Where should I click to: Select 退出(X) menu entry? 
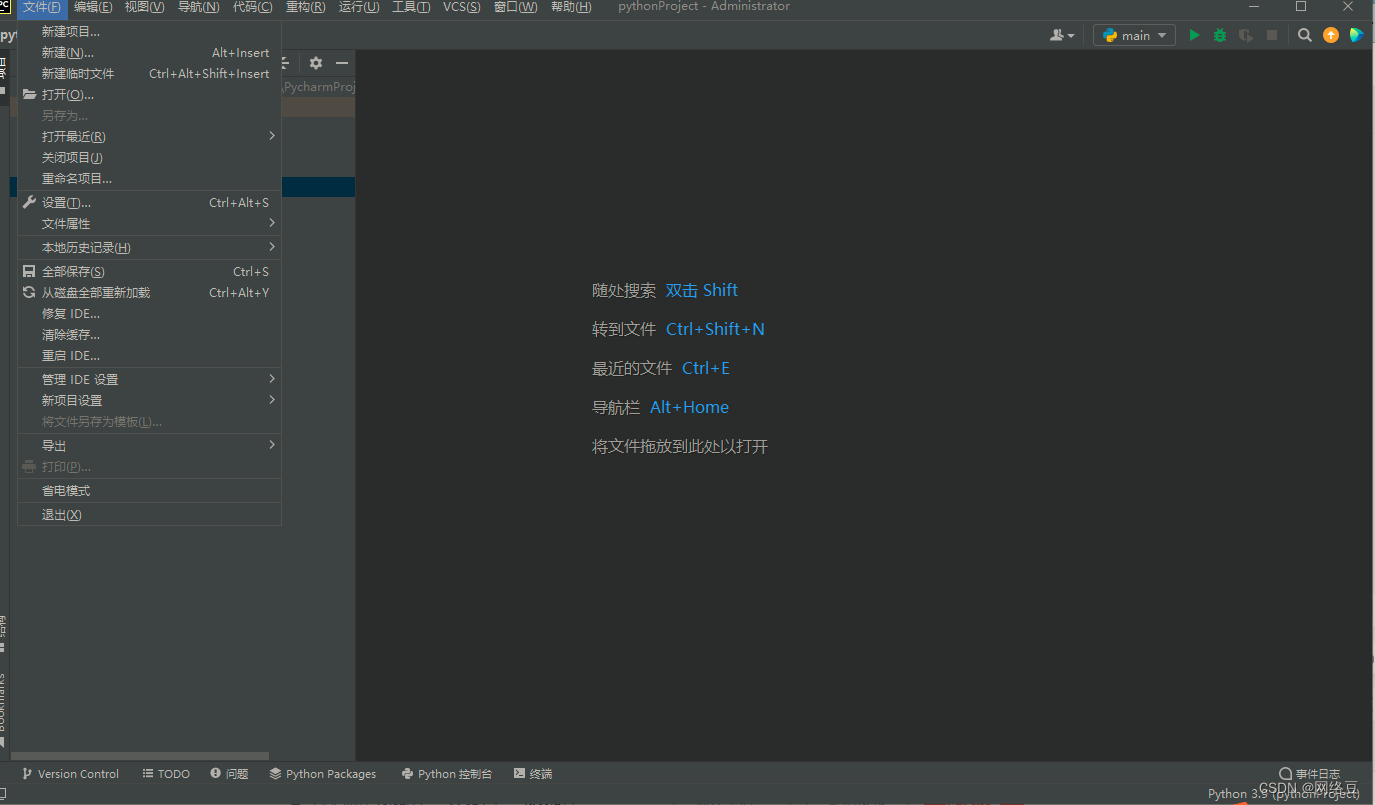pyautogui.click(x=150, y=515)
